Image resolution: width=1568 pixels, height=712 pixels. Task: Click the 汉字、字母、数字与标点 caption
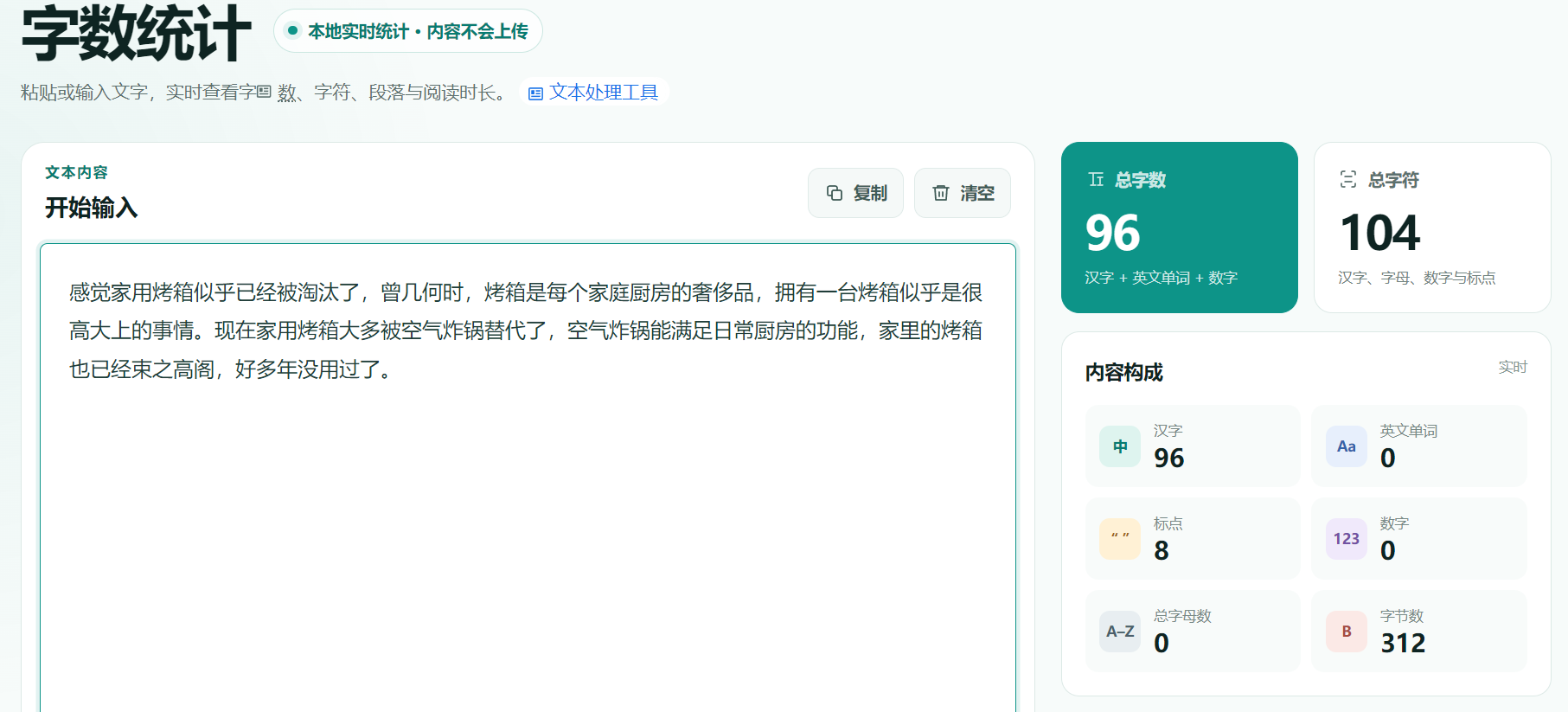coord(1417,278)
